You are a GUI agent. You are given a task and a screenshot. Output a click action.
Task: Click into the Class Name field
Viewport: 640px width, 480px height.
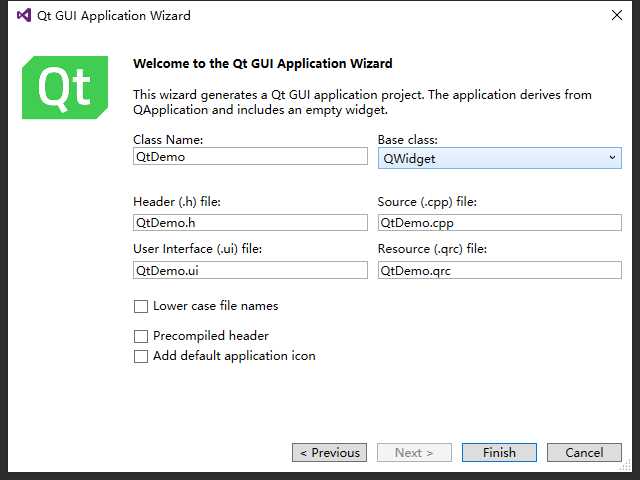(x=250, y=156)
